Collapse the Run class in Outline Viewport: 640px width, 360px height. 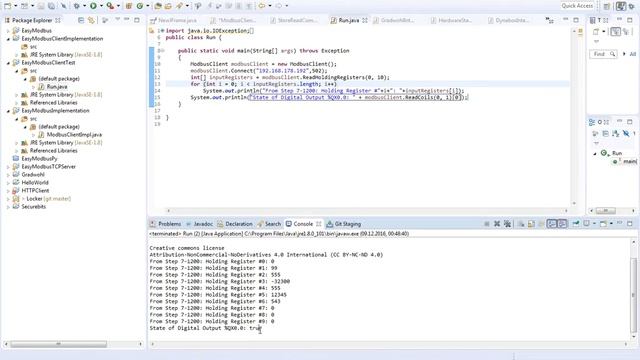pyautogui.click(x=595, y=153)
